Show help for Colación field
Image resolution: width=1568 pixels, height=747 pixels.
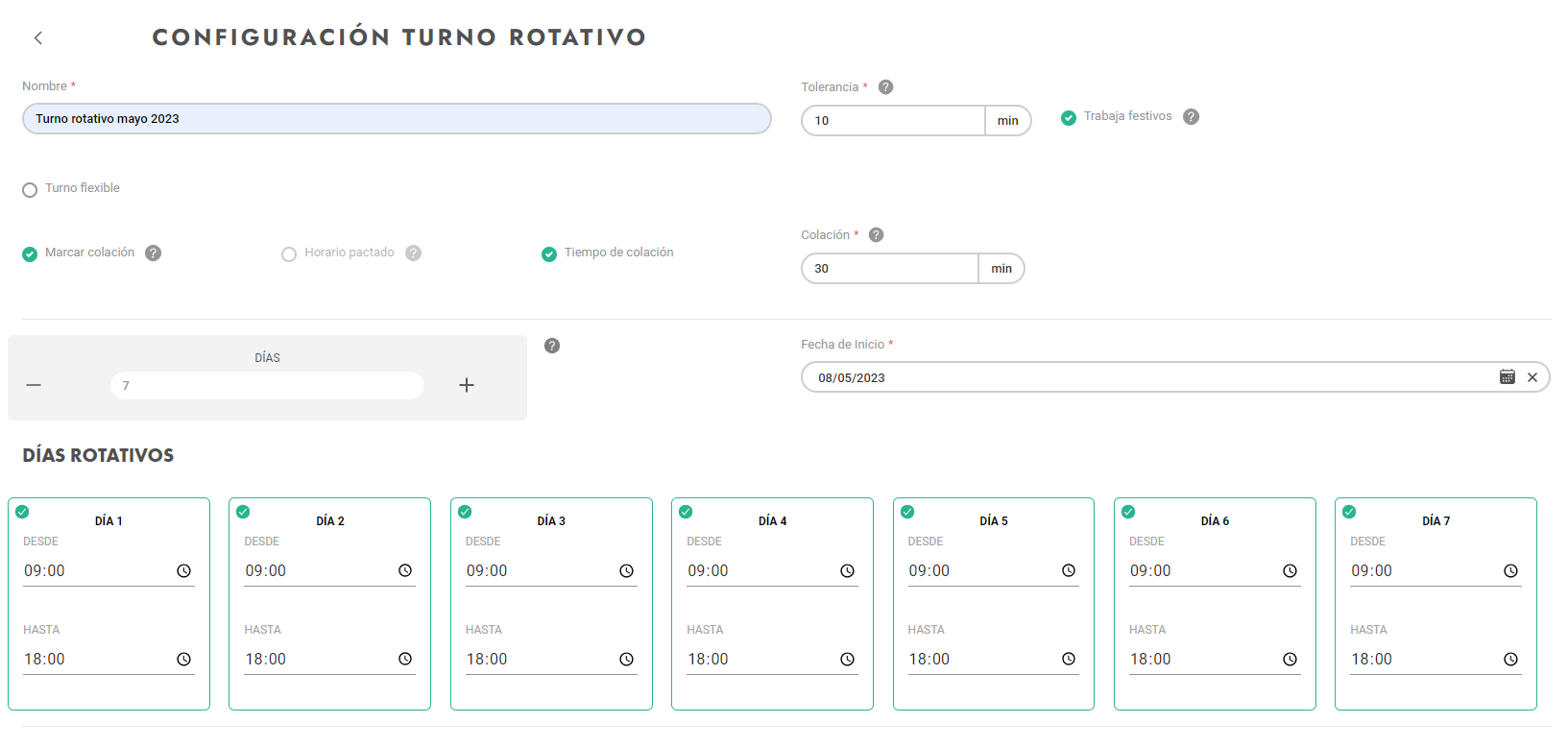point(876,235)
